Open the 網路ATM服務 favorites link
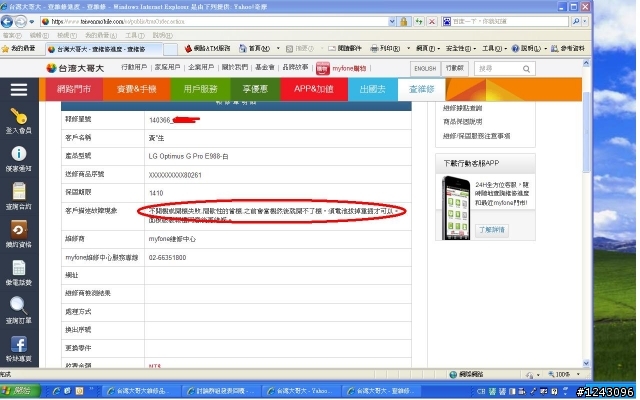Screen dimensions: 640x400 click(x=207, y=48)
